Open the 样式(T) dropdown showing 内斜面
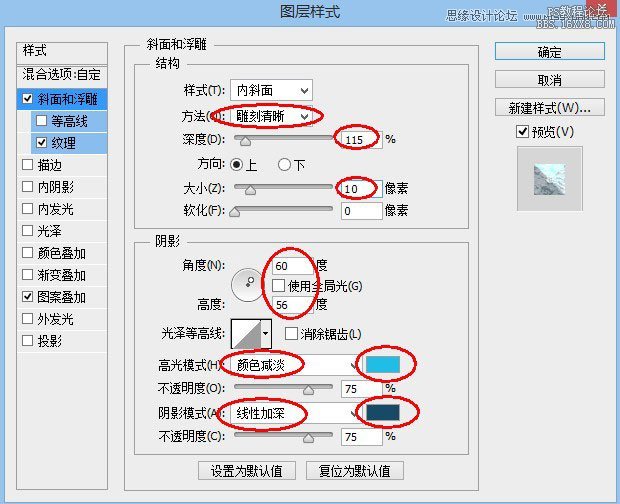Image resolution: width=620 pixels, height=504 pixels. point(271,90)
